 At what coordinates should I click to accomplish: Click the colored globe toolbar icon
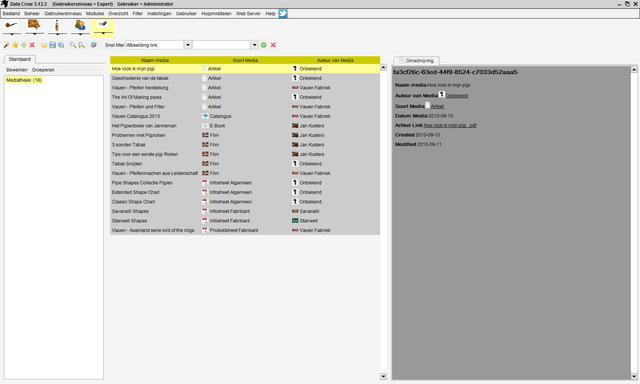(93, 45)
